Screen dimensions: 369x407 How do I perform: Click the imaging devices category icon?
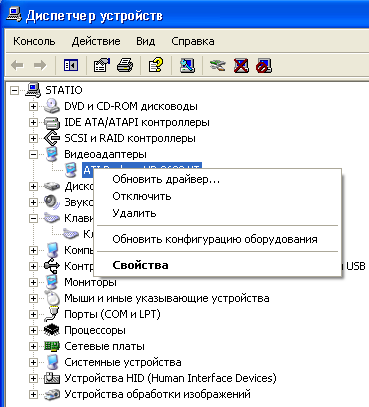pos(52,394)
